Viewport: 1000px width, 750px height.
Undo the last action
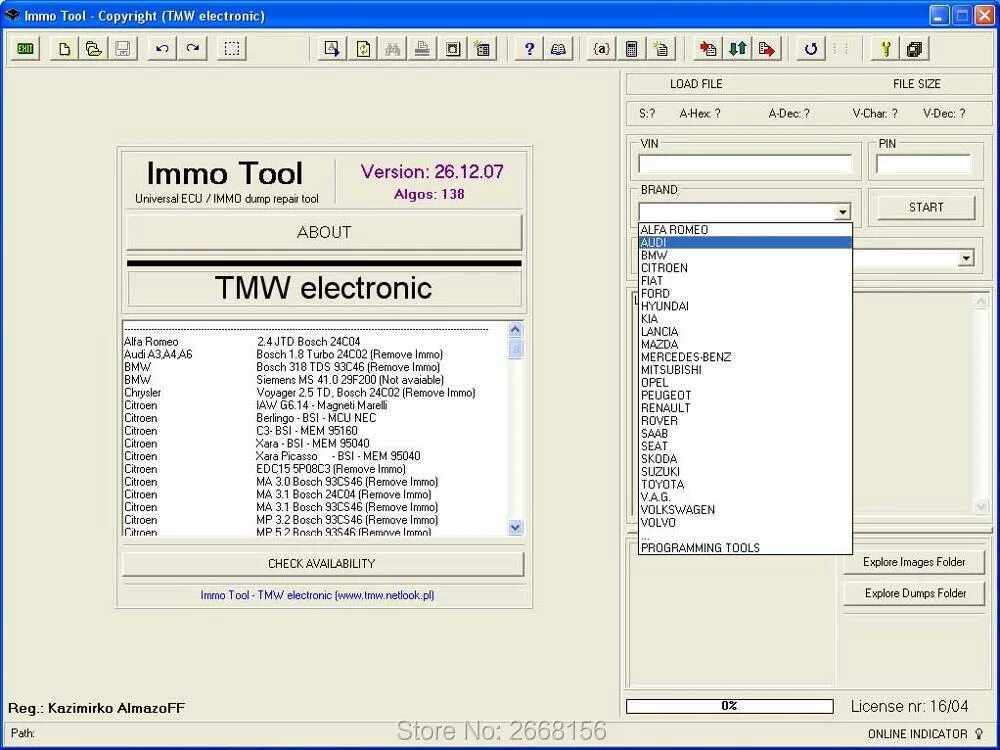[x=162, y=48]
